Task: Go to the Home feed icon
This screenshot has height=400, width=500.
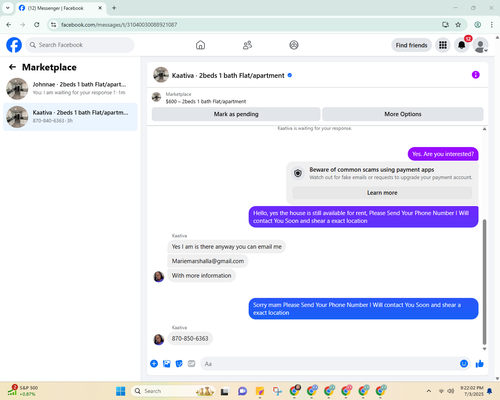Action: [x=200, y=45]
